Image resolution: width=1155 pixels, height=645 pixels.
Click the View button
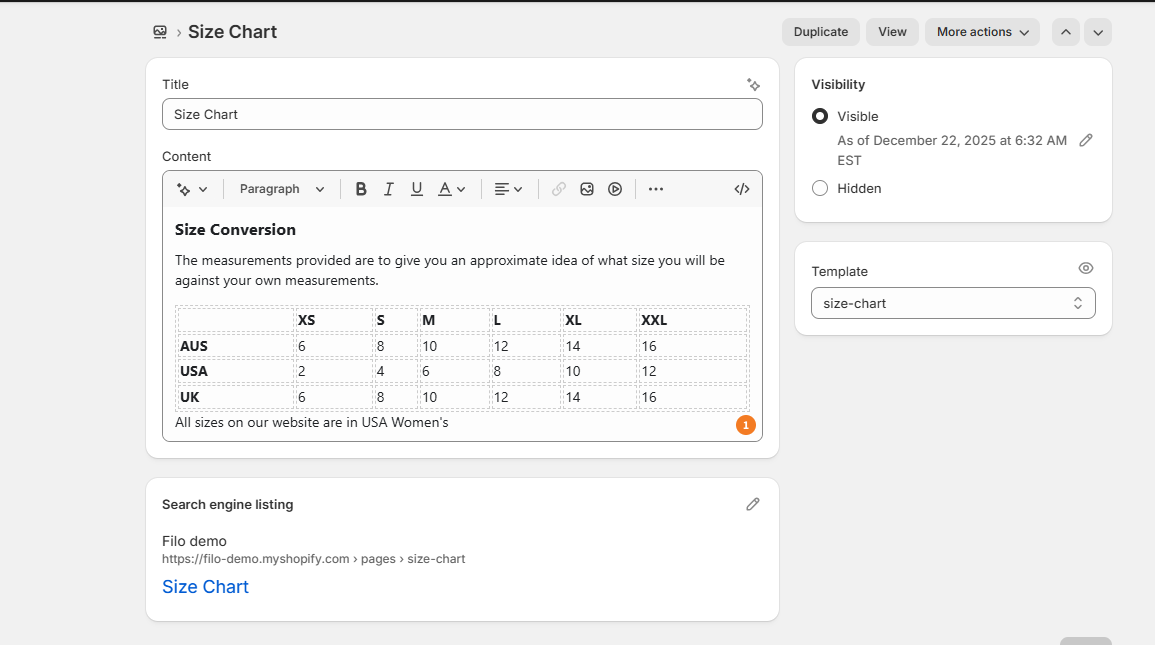[x=892, y=32]
